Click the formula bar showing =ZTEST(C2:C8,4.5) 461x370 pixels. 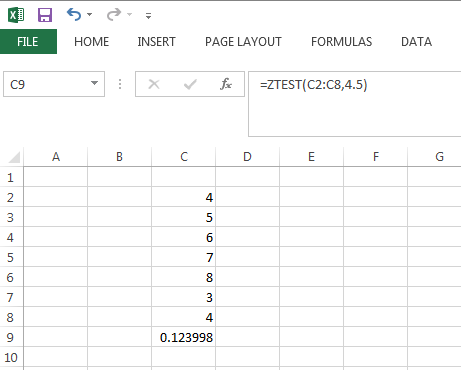[355, 104]
